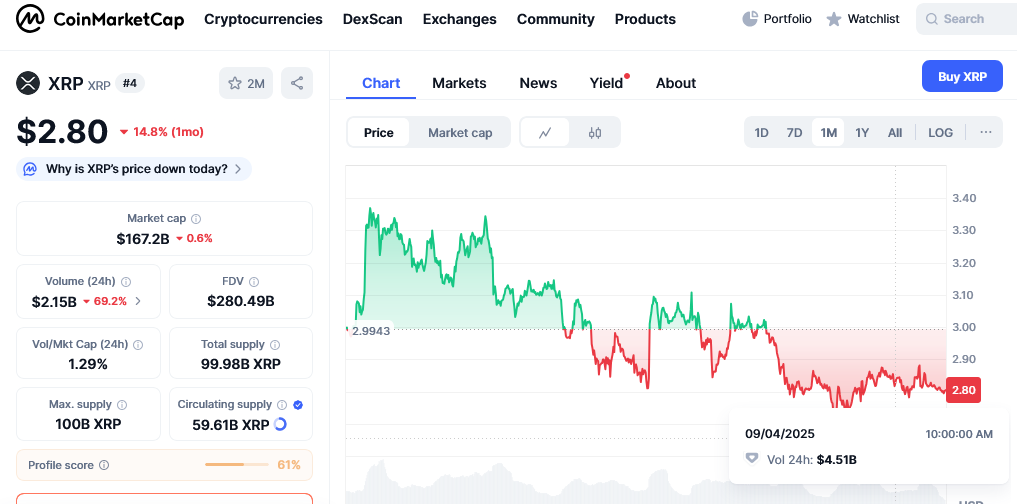
Task: Click the share icon next to XRP
Action: click(x=297, y=83)
